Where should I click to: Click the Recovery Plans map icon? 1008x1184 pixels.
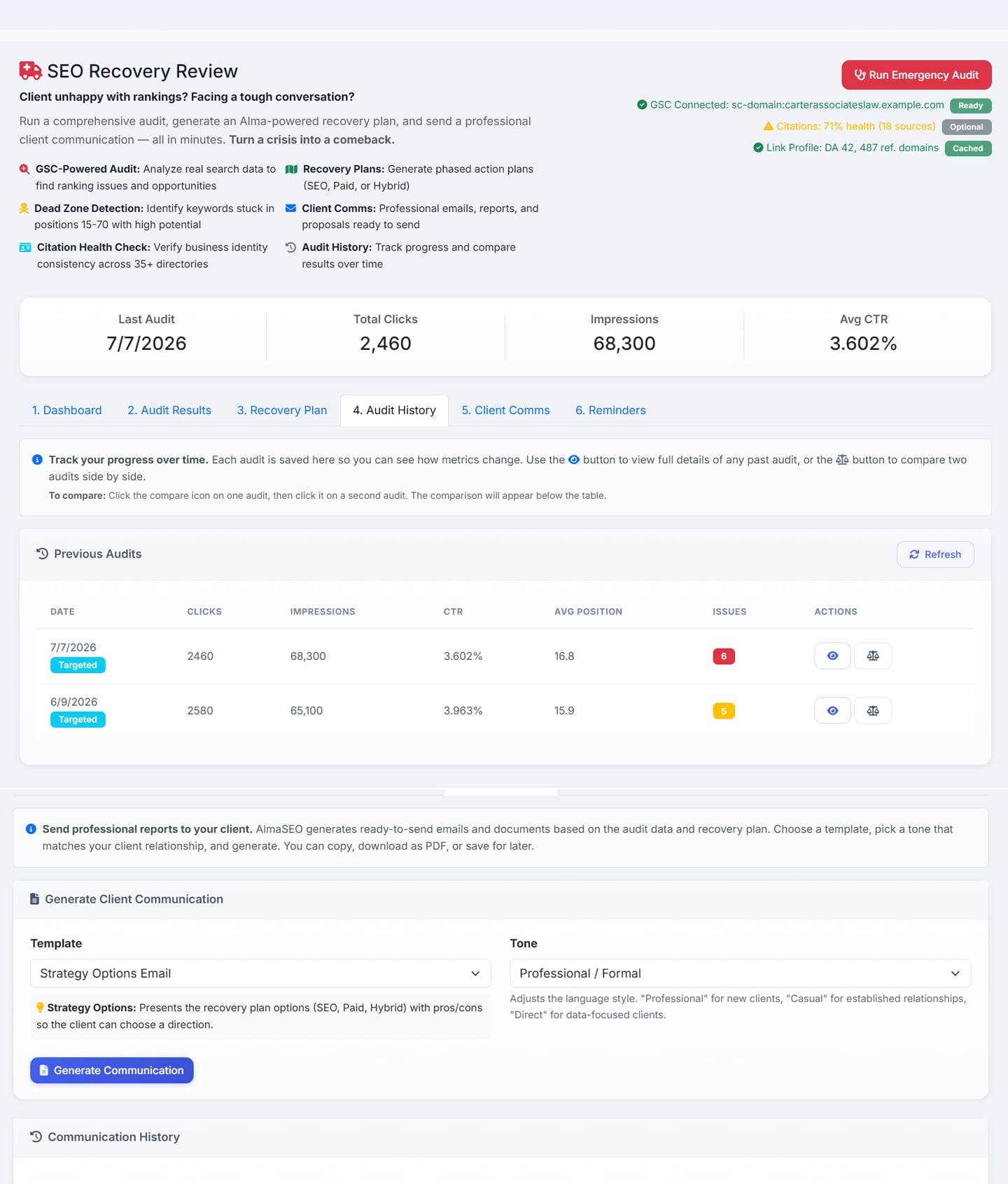point(292,169)
